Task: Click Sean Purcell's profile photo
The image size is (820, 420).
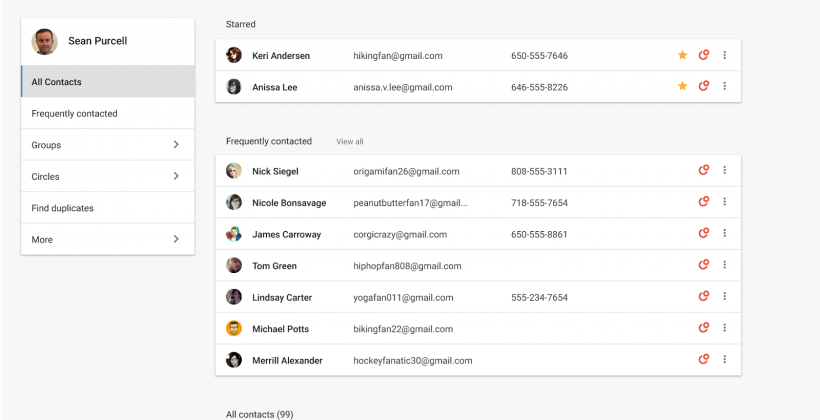Action: (x=45, y=41)
